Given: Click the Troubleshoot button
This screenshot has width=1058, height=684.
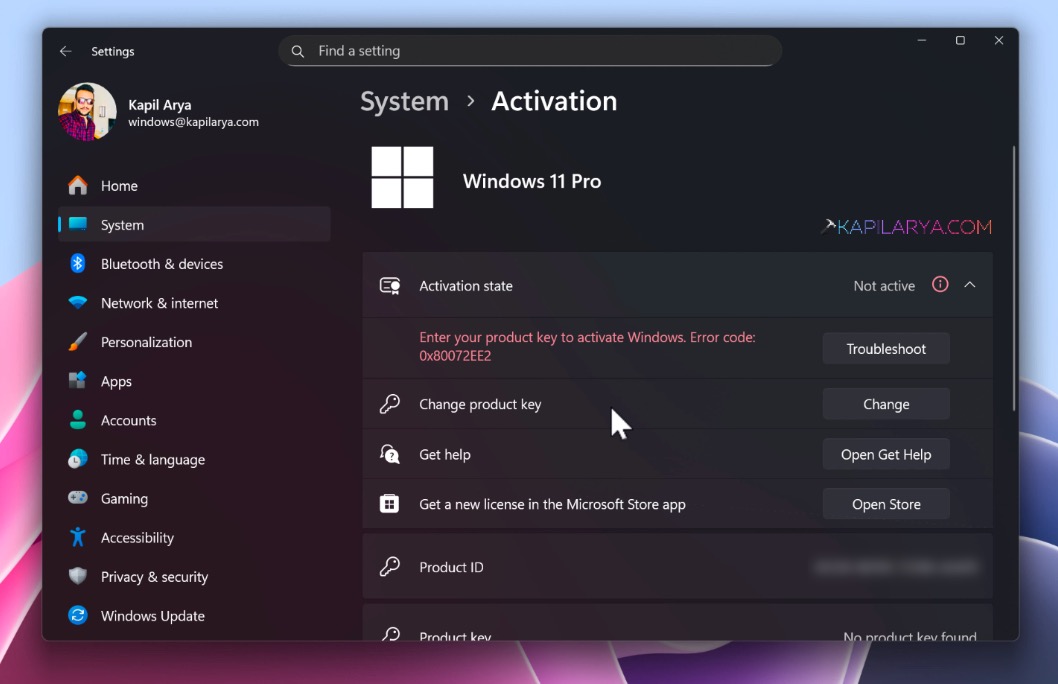Looking at the screenshot, I should pyautogui.click(x=886, y=348).
